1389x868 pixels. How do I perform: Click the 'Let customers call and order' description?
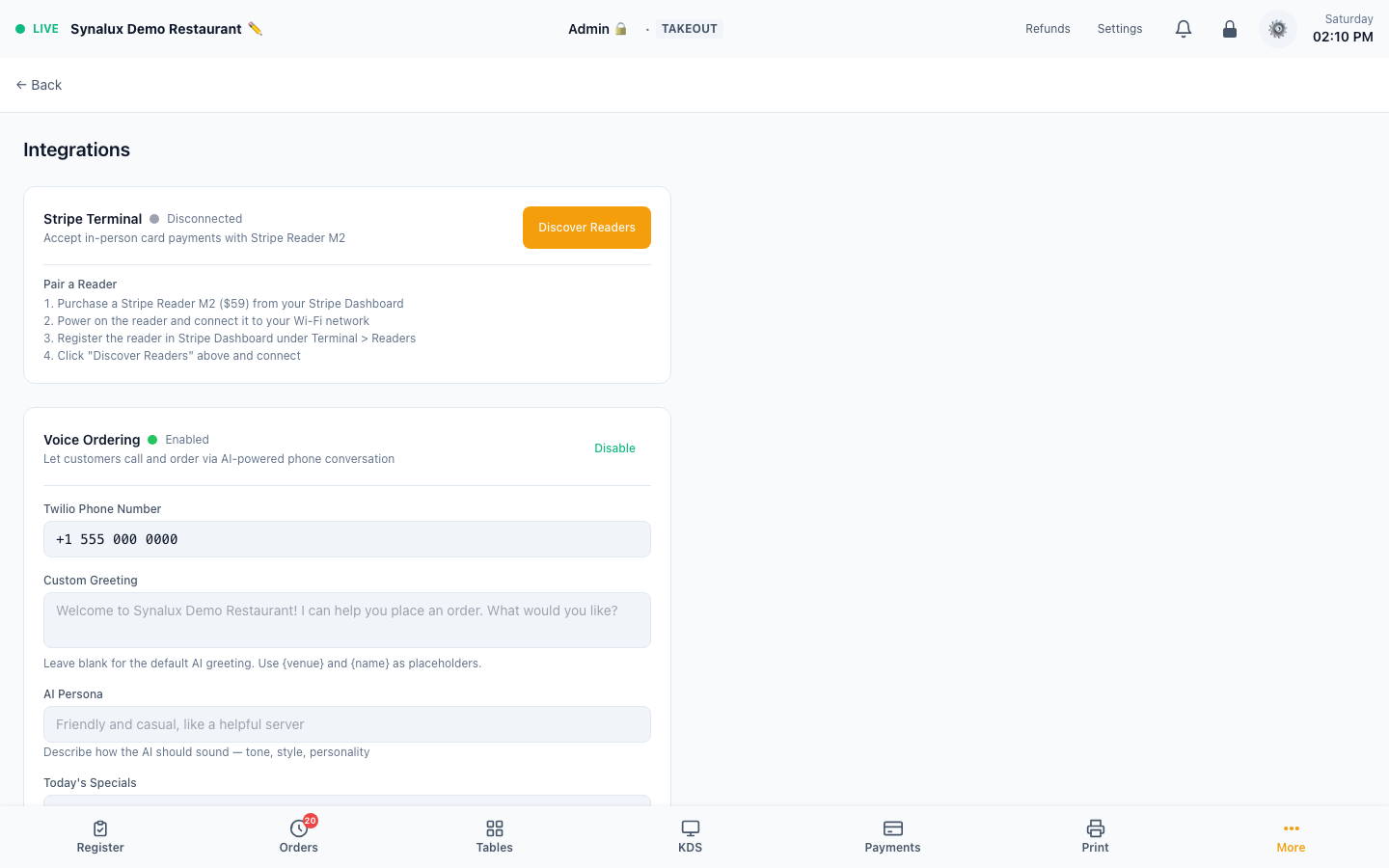coord(219,459)
